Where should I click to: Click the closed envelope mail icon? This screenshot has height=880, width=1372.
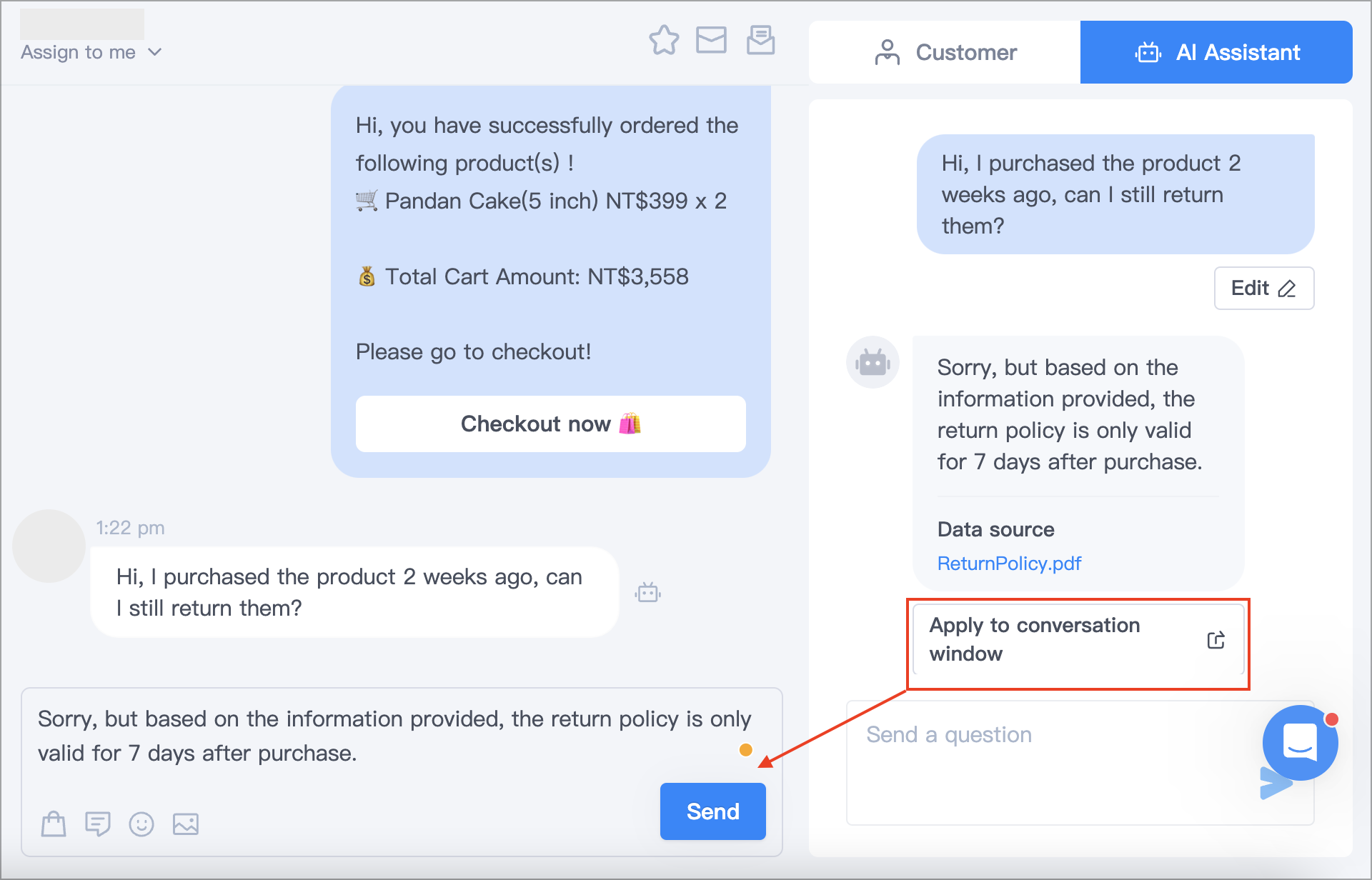[711, 40]
